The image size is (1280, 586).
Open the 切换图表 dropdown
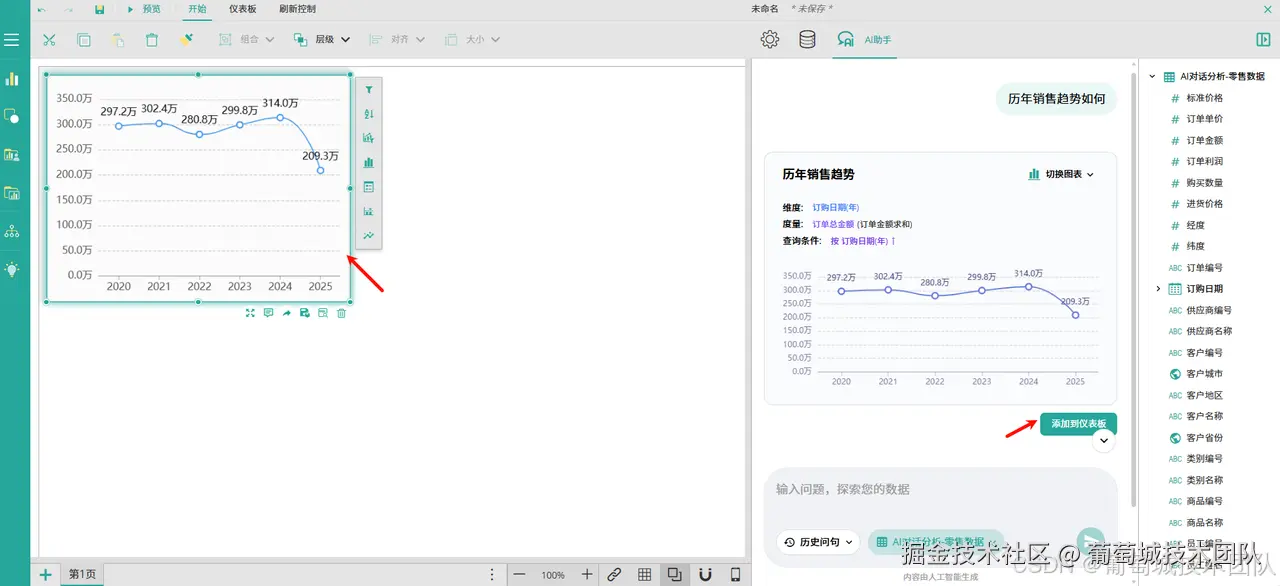1060,174
